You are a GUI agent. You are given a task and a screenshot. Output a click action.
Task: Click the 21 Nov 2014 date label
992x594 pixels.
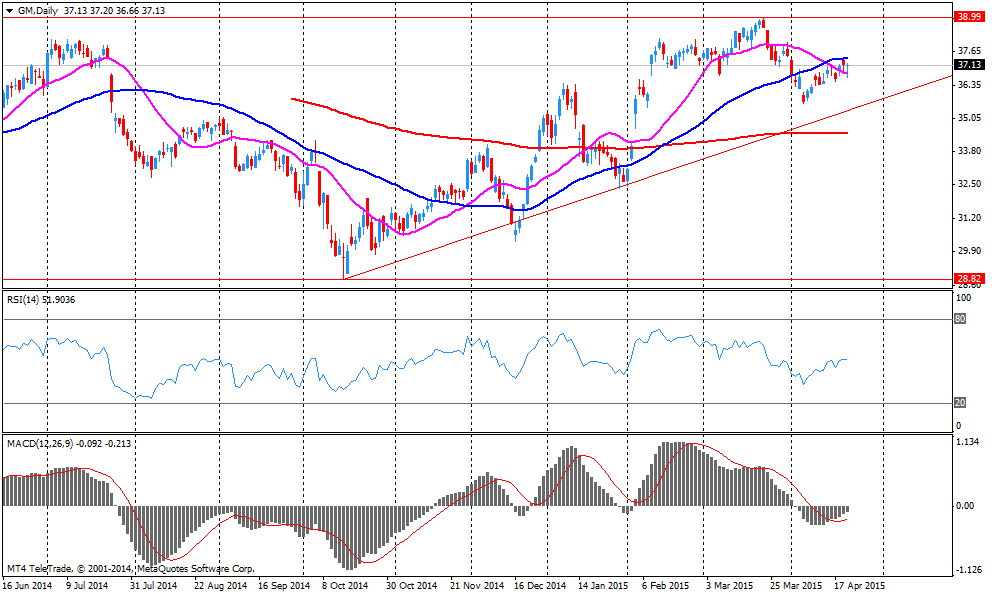click(477, 586)
